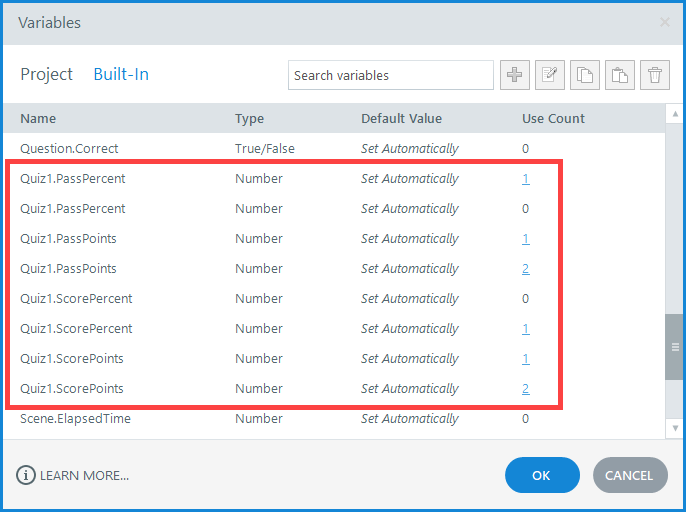Screen dimensions: 686x512
Task: Select the Question.Correct variable row
Action: (69, 149)
